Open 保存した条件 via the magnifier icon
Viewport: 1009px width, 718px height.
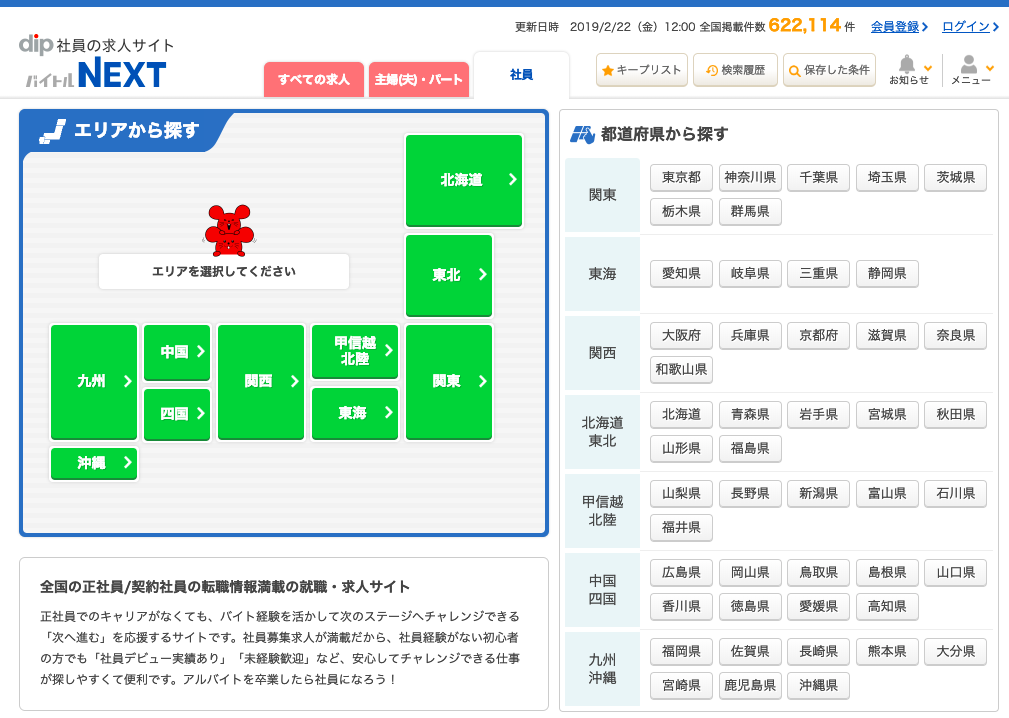click(x=797, y=70)
